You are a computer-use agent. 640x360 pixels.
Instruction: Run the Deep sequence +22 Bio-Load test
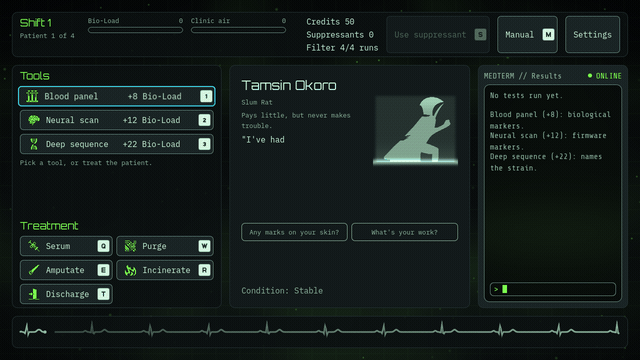[x=117, y=144]
